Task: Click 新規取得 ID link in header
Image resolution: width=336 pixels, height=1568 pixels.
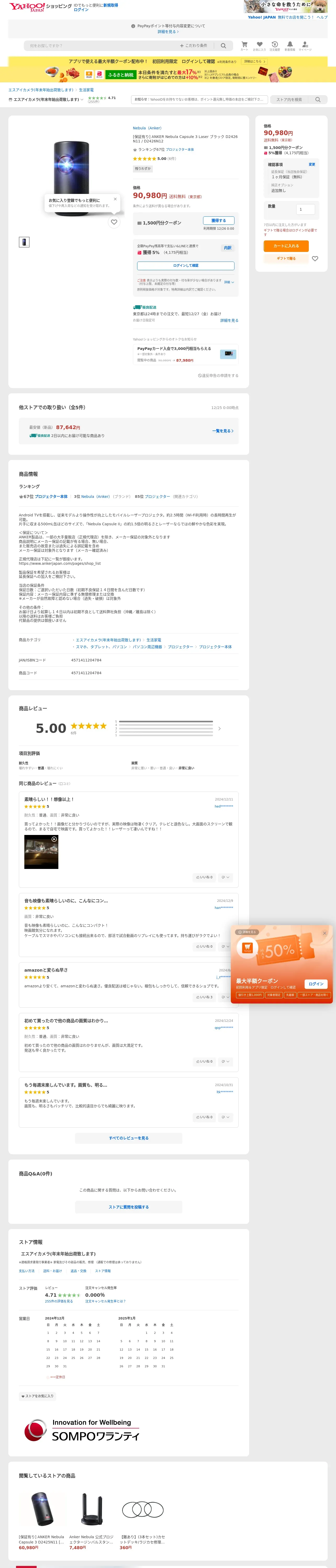Action: point(110,5)
